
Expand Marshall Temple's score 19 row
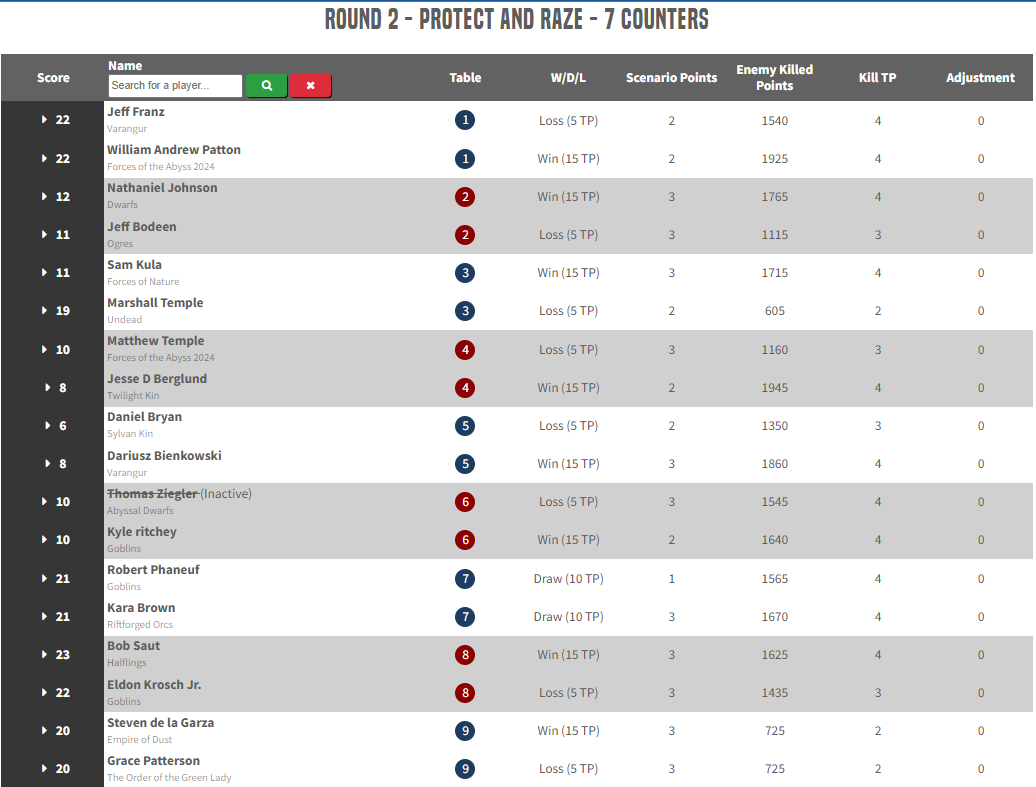coord(45,311)
